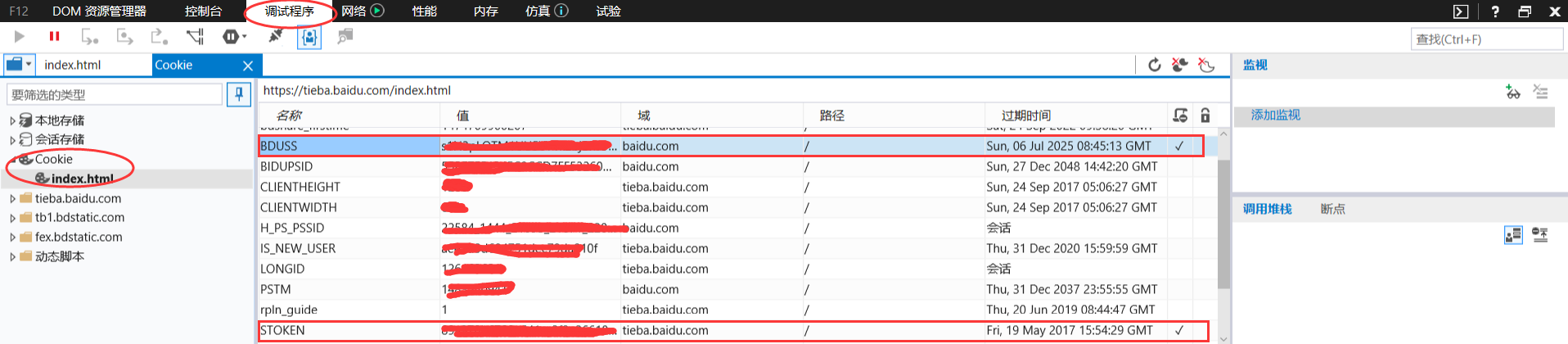
Task: Open the console toggle icon in title bar
Action: (1461, 11)
